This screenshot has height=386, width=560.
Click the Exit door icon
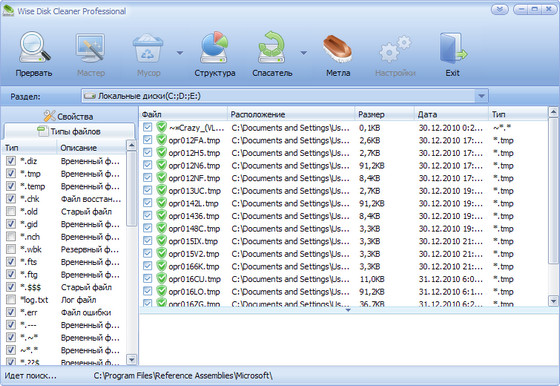[453, 47]
